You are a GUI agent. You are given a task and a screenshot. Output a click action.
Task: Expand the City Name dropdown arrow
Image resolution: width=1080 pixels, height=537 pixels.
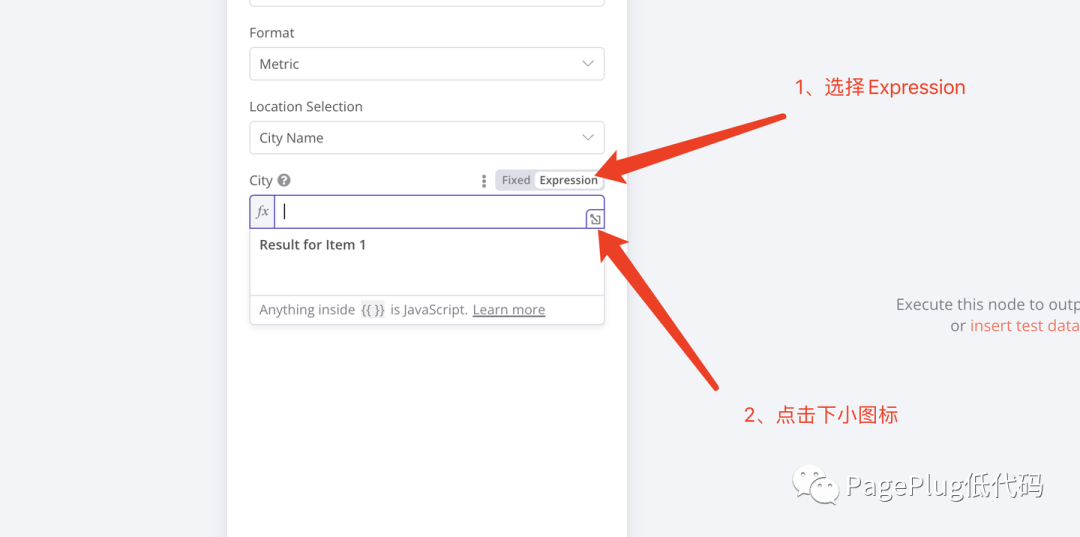coord(588,138)
